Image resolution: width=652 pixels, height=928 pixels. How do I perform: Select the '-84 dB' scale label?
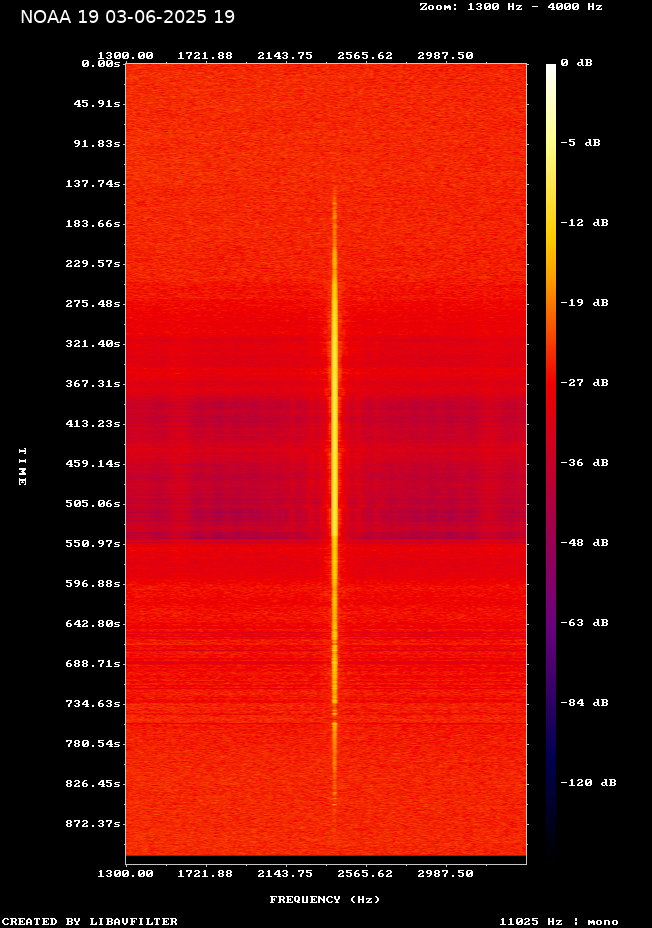click(585, 703)
